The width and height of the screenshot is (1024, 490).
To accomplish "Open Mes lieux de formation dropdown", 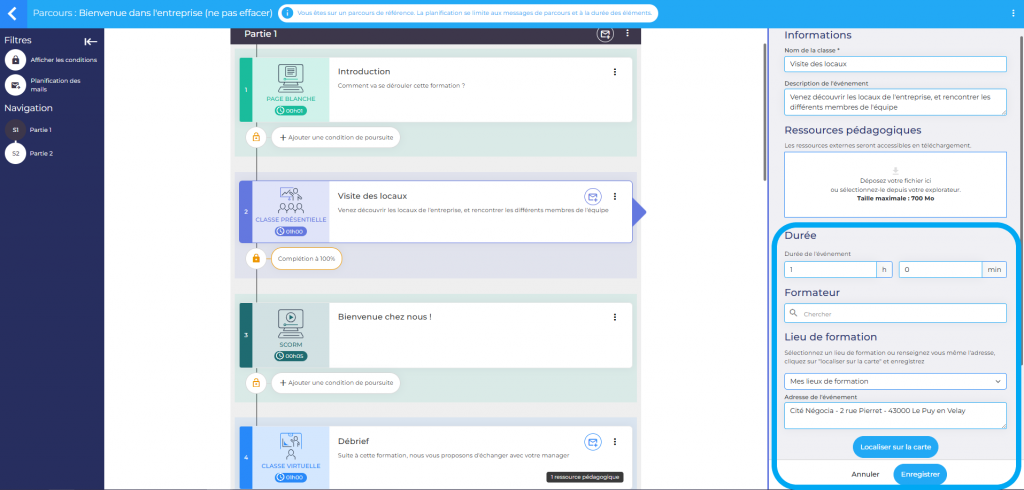I will tap(895, 381).
